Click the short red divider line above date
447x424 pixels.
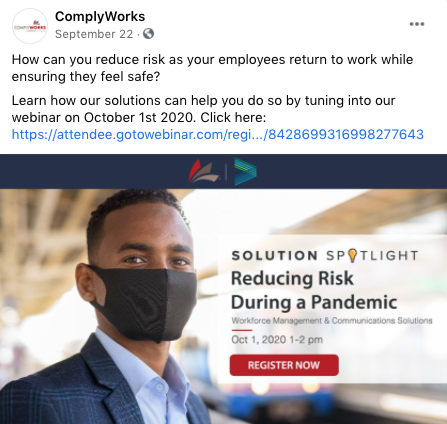click(x=242, y=330)
